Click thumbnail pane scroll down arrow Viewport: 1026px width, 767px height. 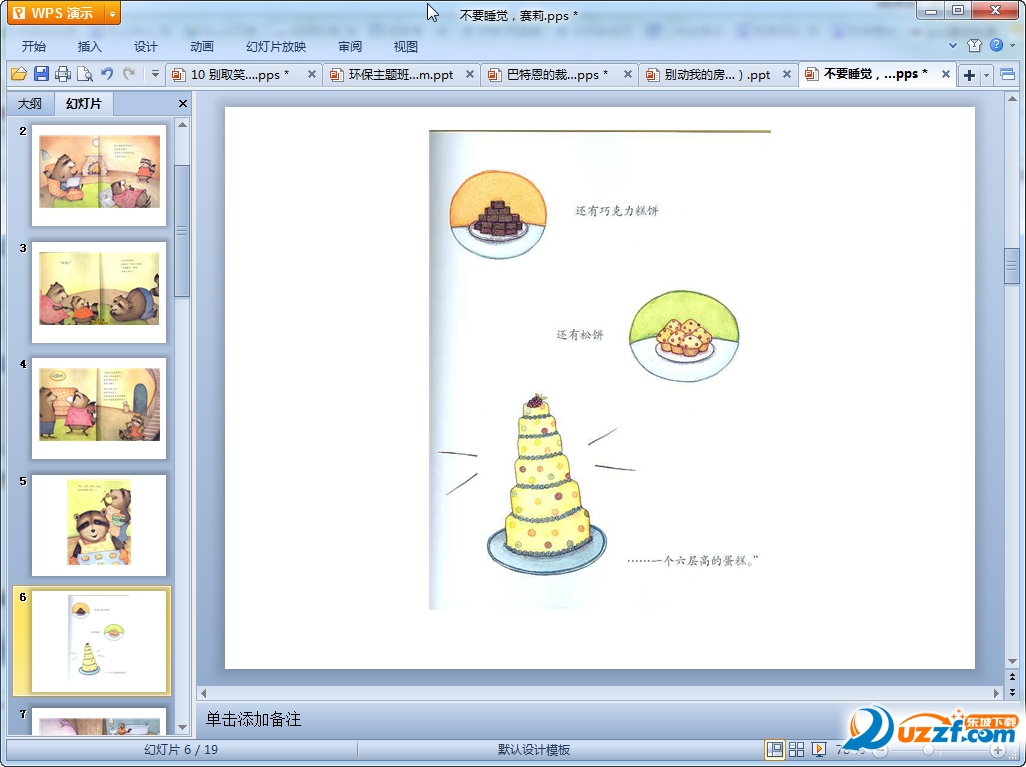click(183, 727)
